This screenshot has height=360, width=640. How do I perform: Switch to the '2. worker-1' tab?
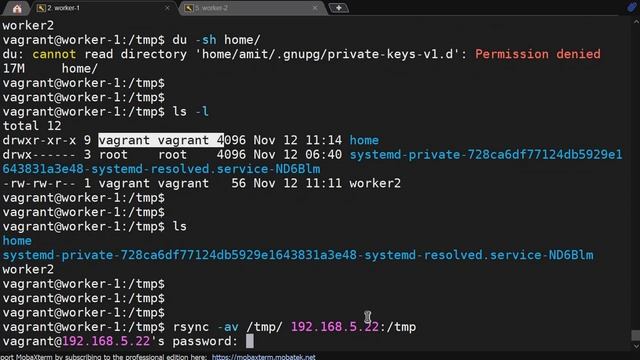[x=104, y=8]
